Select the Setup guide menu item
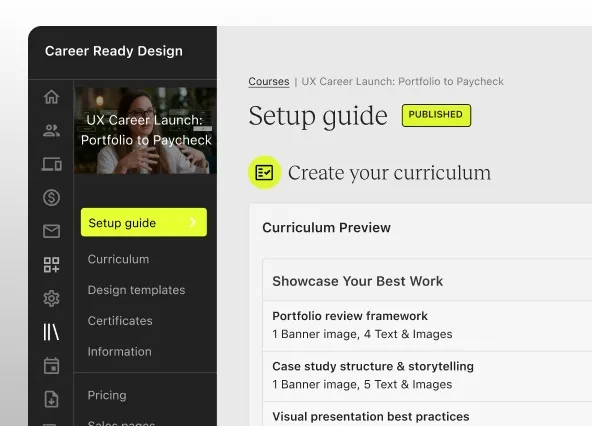The height and width of the screenshot is (426, 592). (144, 222)
